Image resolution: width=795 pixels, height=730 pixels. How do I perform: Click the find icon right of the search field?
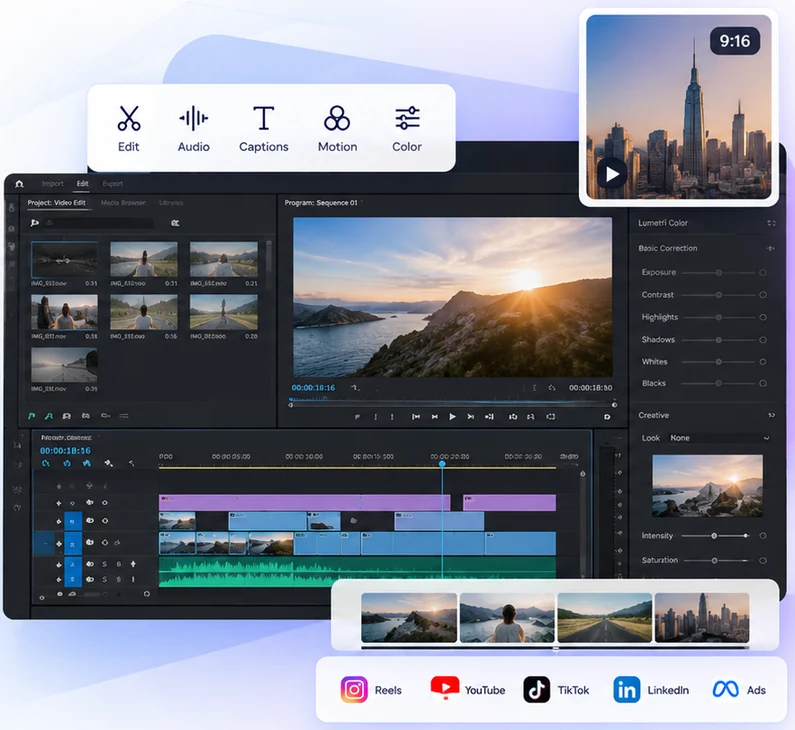tap(175, 223)
